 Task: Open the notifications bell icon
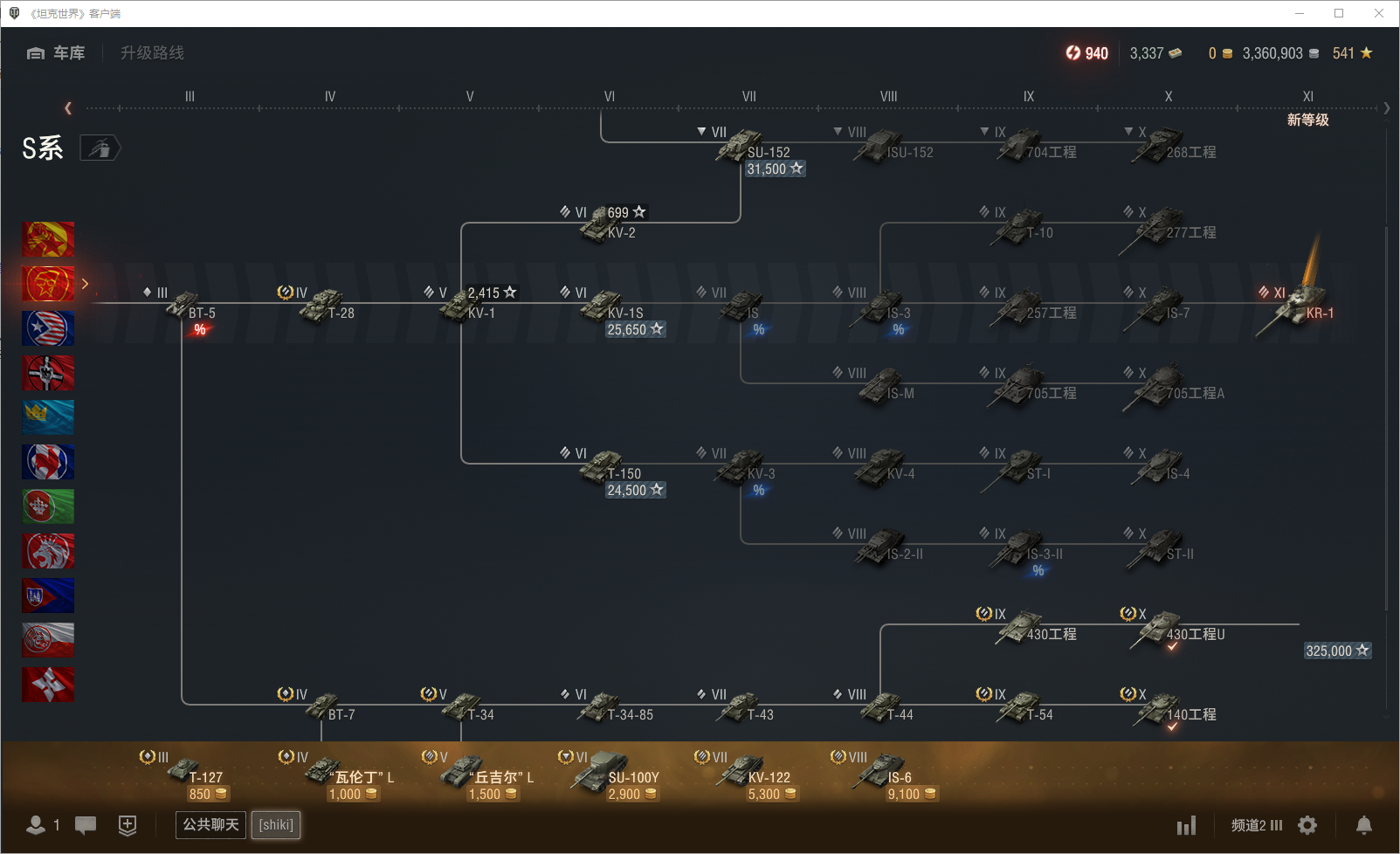(x=1363, y=825)
